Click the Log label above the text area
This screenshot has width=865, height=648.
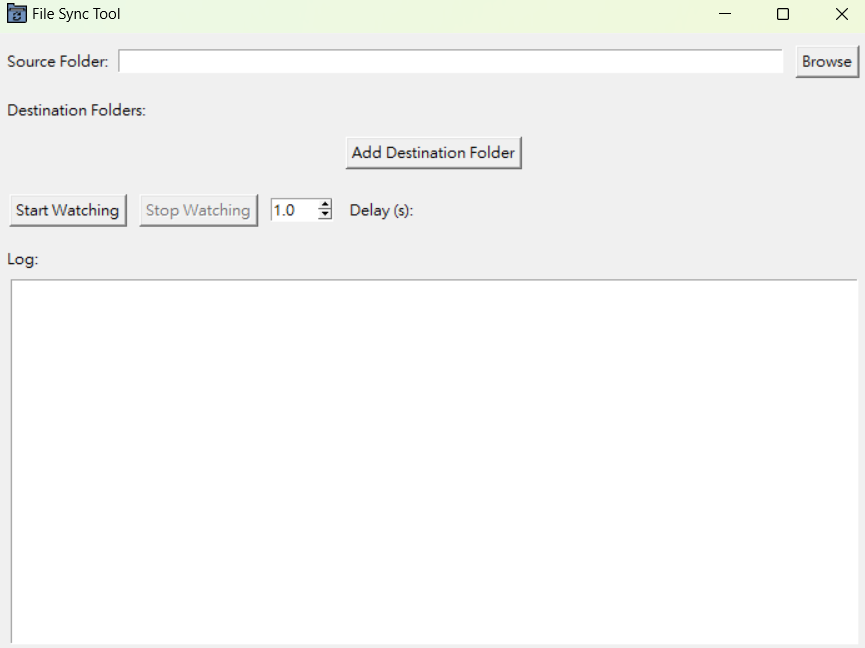click(x=22, y=260)
